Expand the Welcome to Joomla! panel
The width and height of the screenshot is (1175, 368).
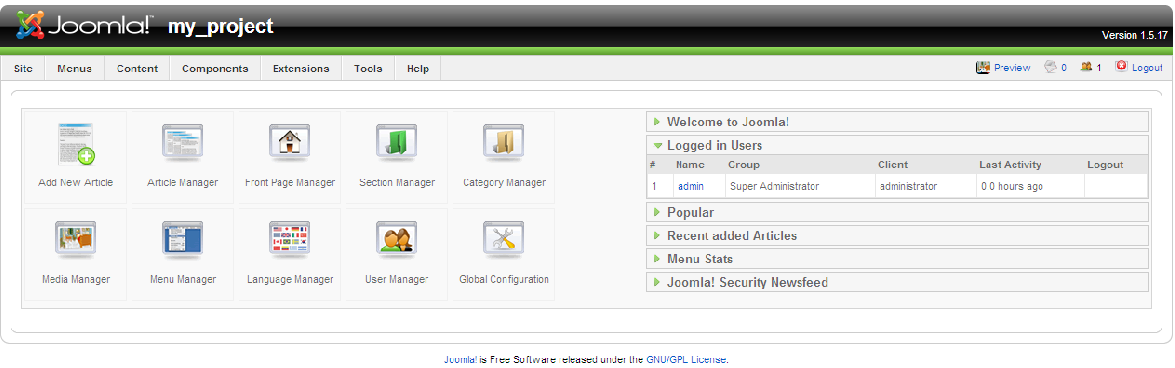pyautogui.click(x=897, y=121)
